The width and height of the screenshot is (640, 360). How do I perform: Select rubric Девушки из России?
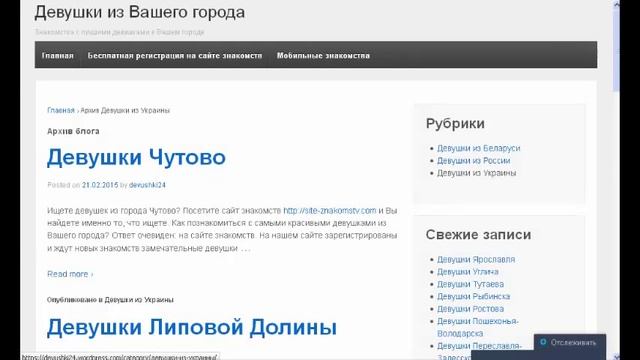coord(473,160)
